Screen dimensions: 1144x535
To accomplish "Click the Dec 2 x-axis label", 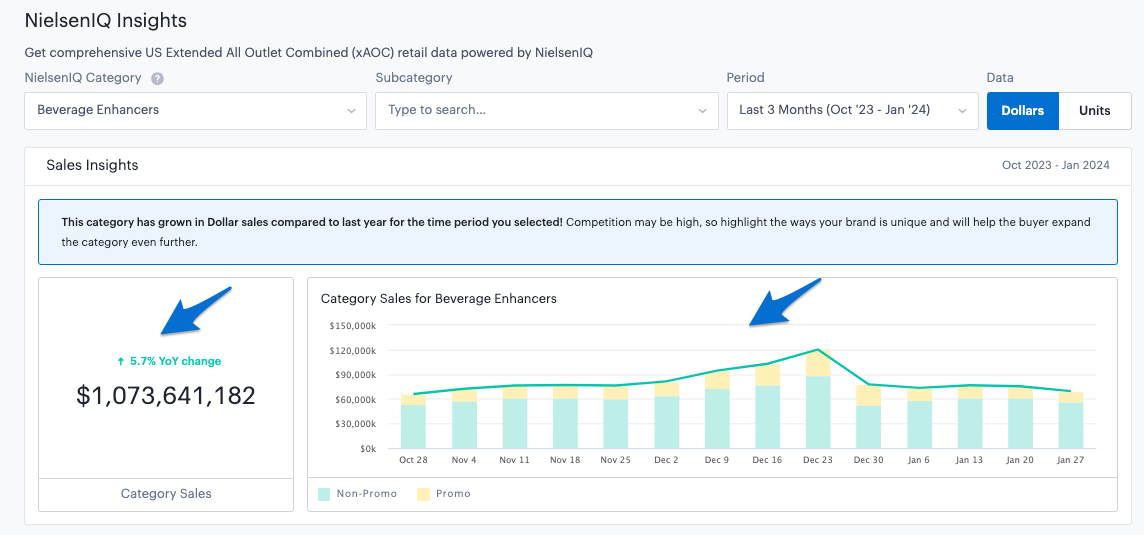I will point(666,461).
